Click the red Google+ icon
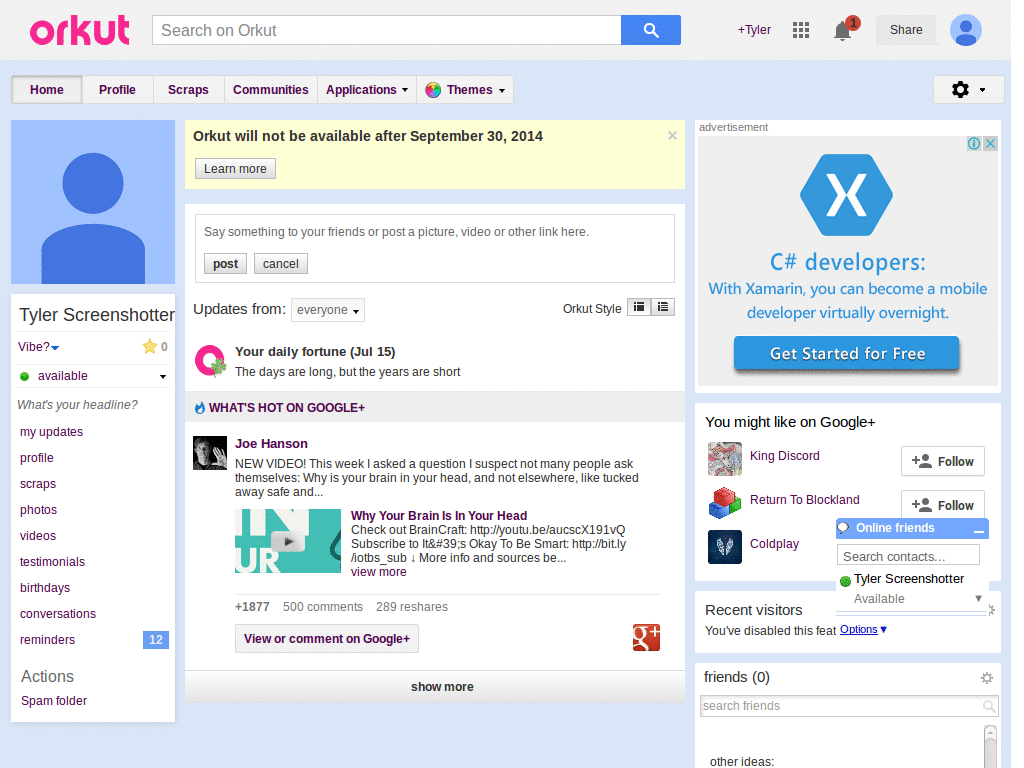1024x768 pixels. pyautogui.click(x=646, y=637)
